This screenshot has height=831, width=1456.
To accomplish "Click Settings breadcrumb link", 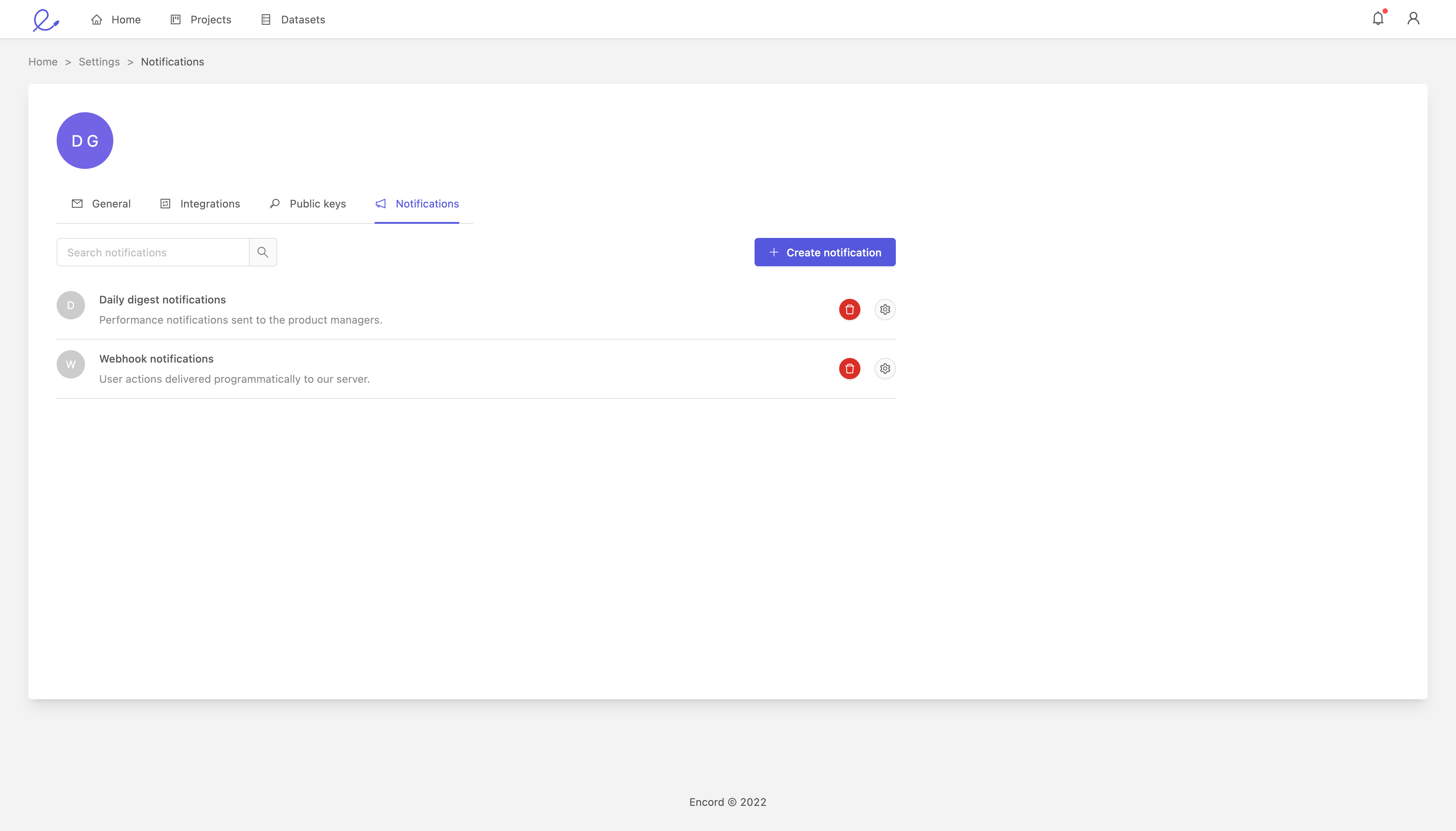I will tap(99, 62).
